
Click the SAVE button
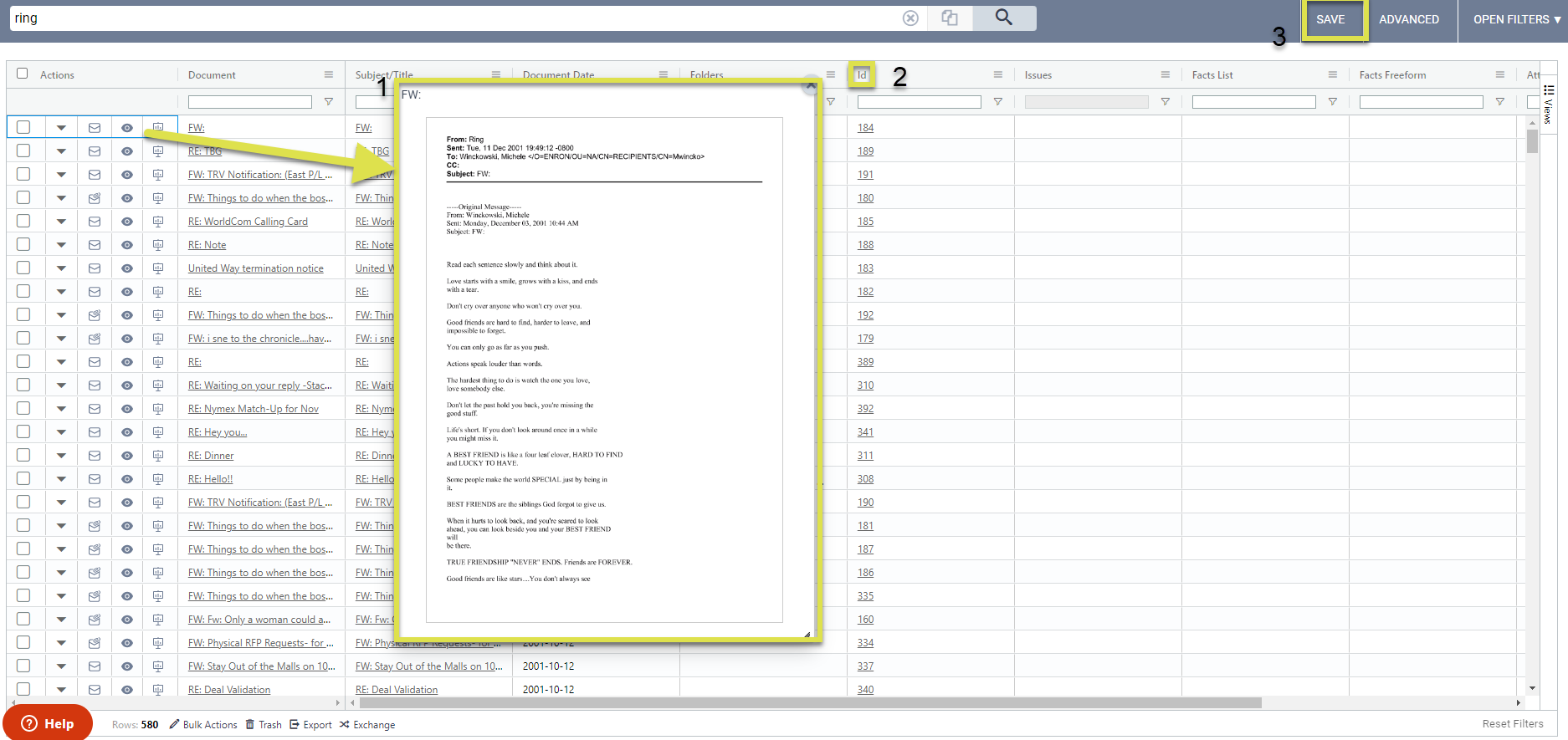1330,19
